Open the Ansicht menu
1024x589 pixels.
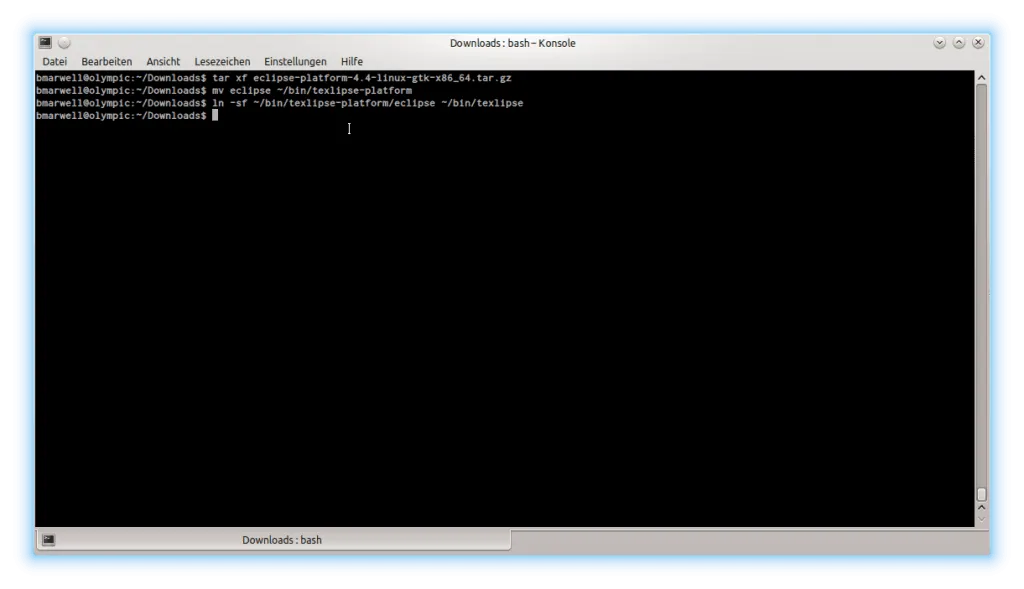(x=163, y=62)
